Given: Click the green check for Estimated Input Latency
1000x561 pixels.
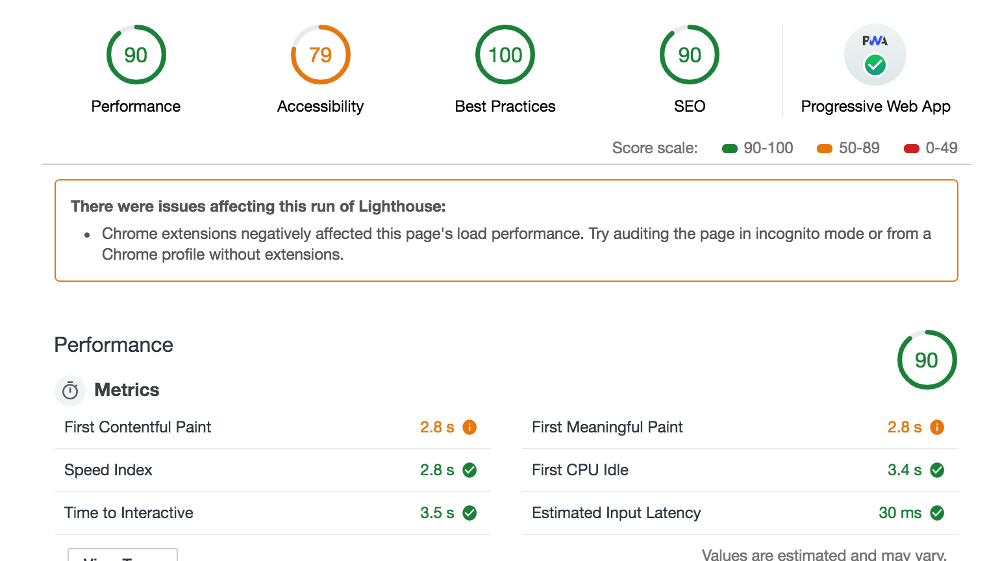Looking at the screenshot, I should pyautogui.click(x=937, y=513).
